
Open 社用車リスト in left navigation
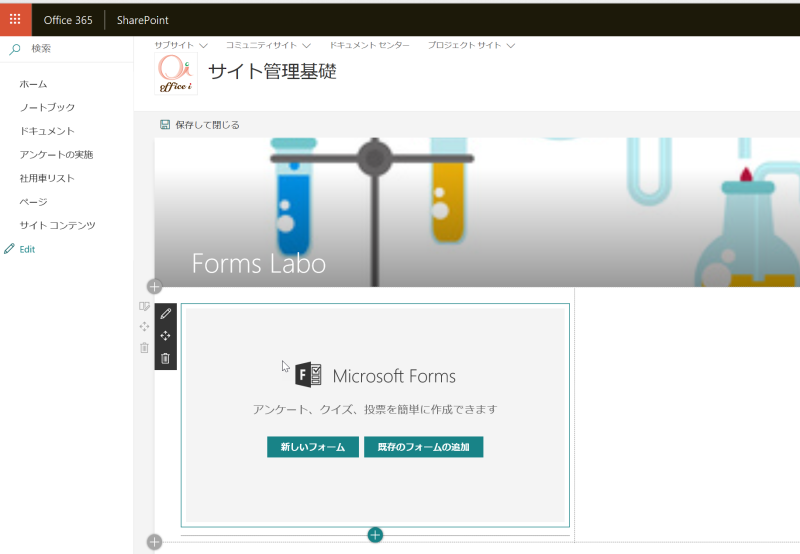tap(47, 178)
